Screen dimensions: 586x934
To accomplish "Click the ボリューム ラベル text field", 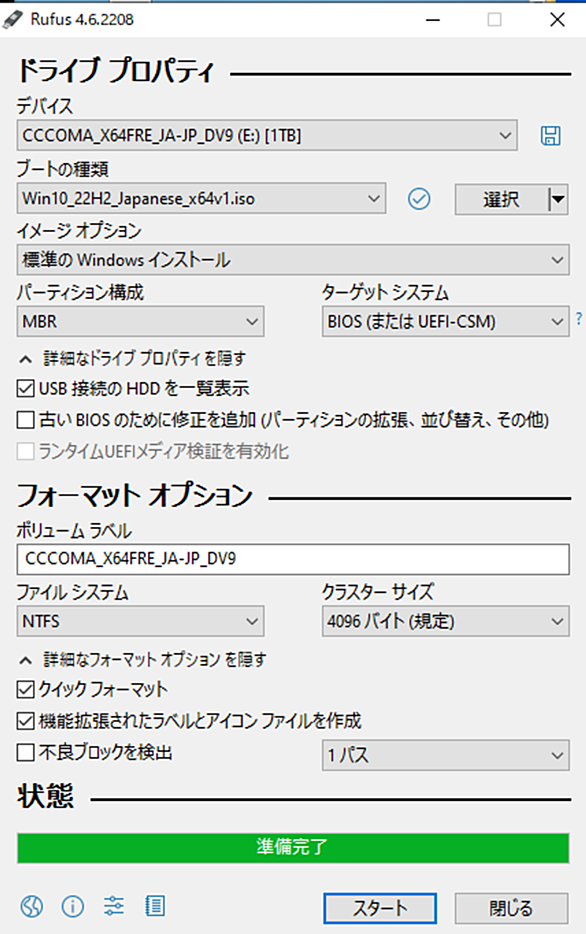I will click(x=293, y=559).
